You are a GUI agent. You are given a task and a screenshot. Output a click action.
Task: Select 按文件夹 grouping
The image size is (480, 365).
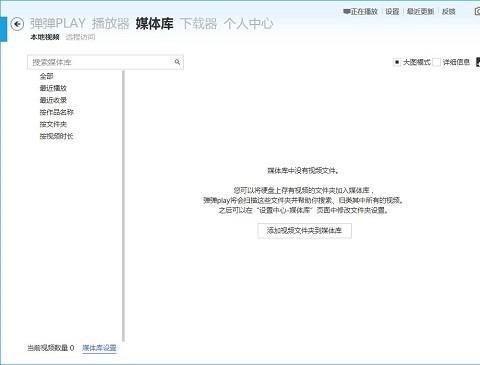[x=53, y=124]
